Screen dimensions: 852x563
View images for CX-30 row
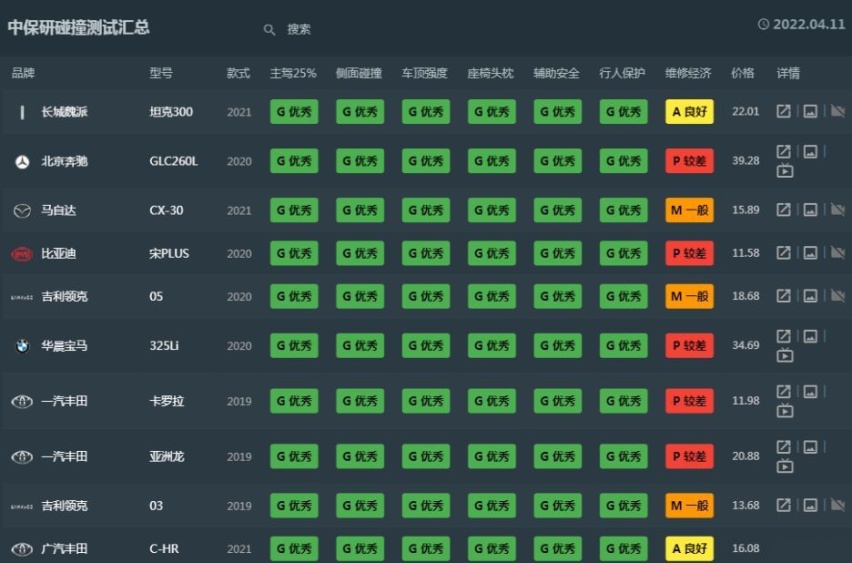pyautogui.click(x=810, y=209)
